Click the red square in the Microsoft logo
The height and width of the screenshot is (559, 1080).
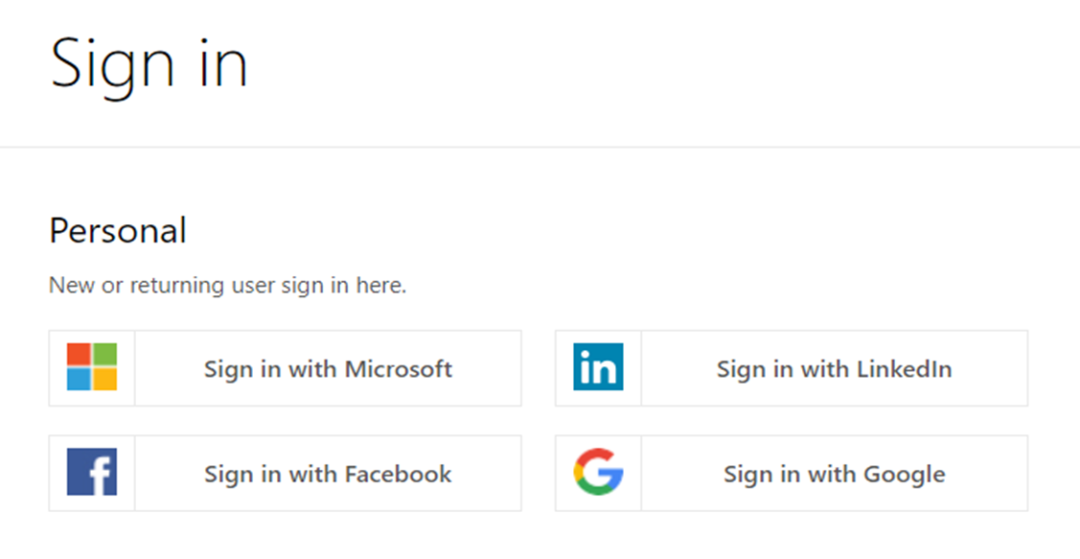(79, 354)
